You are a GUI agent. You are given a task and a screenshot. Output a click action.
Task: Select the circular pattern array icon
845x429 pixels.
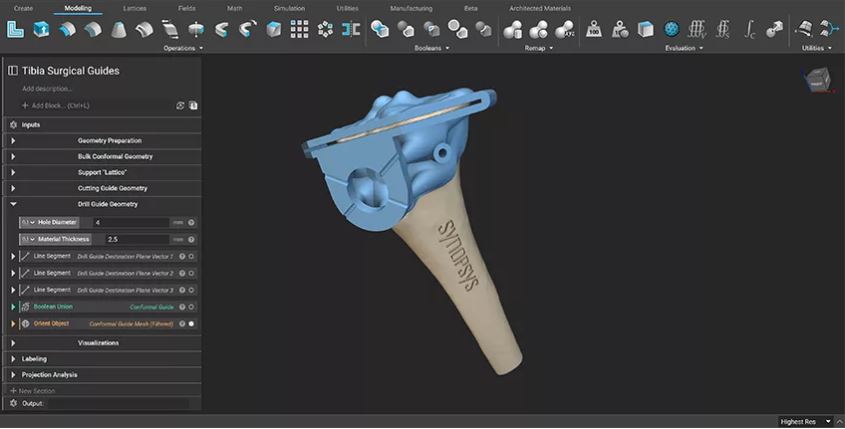pyautogui.click(x=325, y=29)
